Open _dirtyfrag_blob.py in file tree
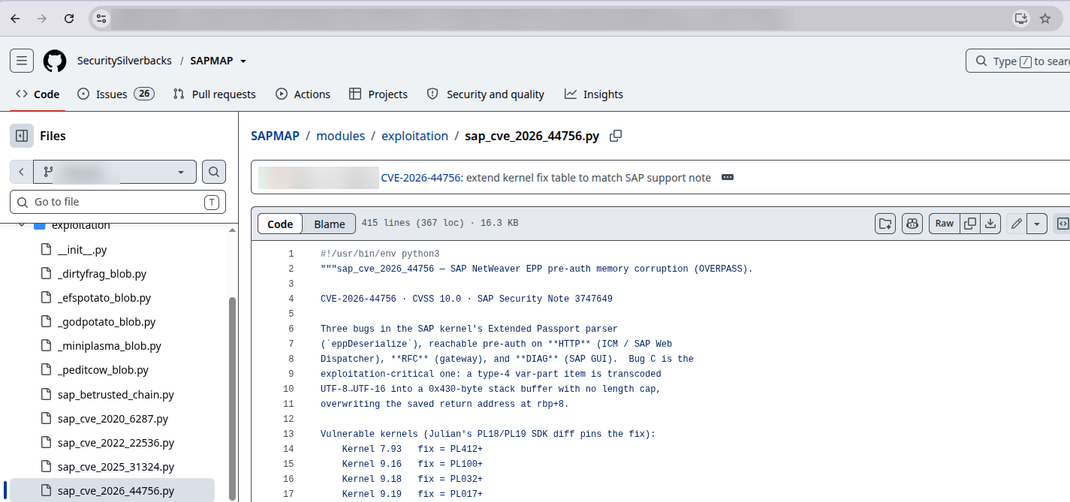 click(x=102, y=274)
